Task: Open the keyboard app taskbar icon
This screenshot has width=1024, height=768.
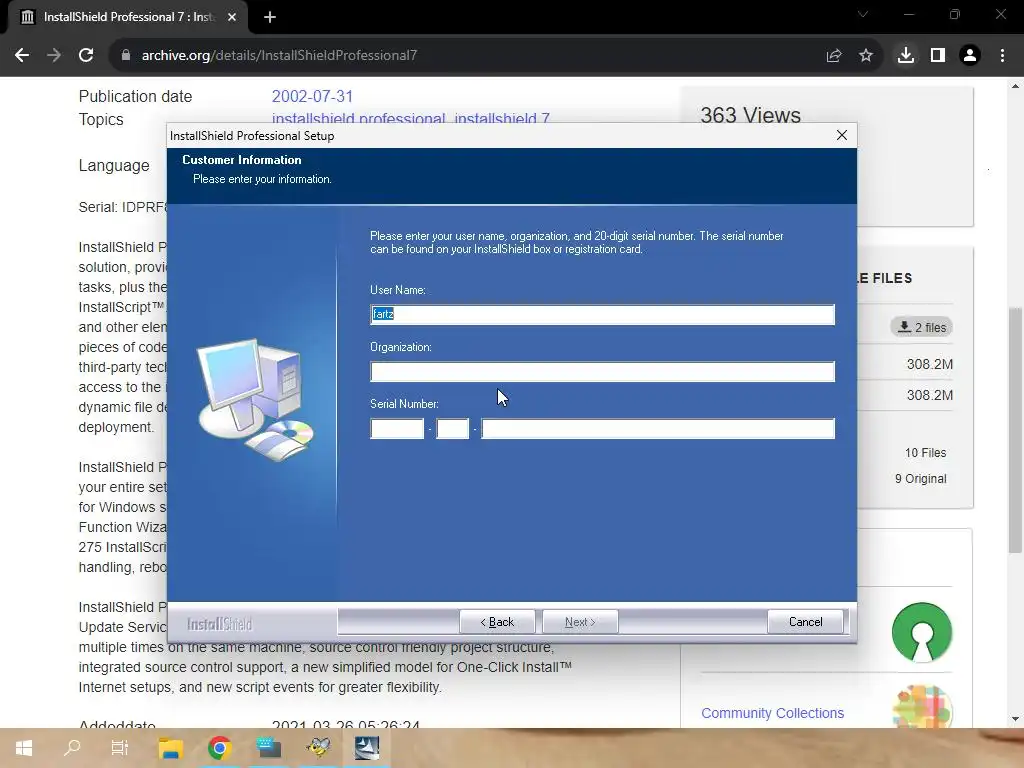Action: 268,748
